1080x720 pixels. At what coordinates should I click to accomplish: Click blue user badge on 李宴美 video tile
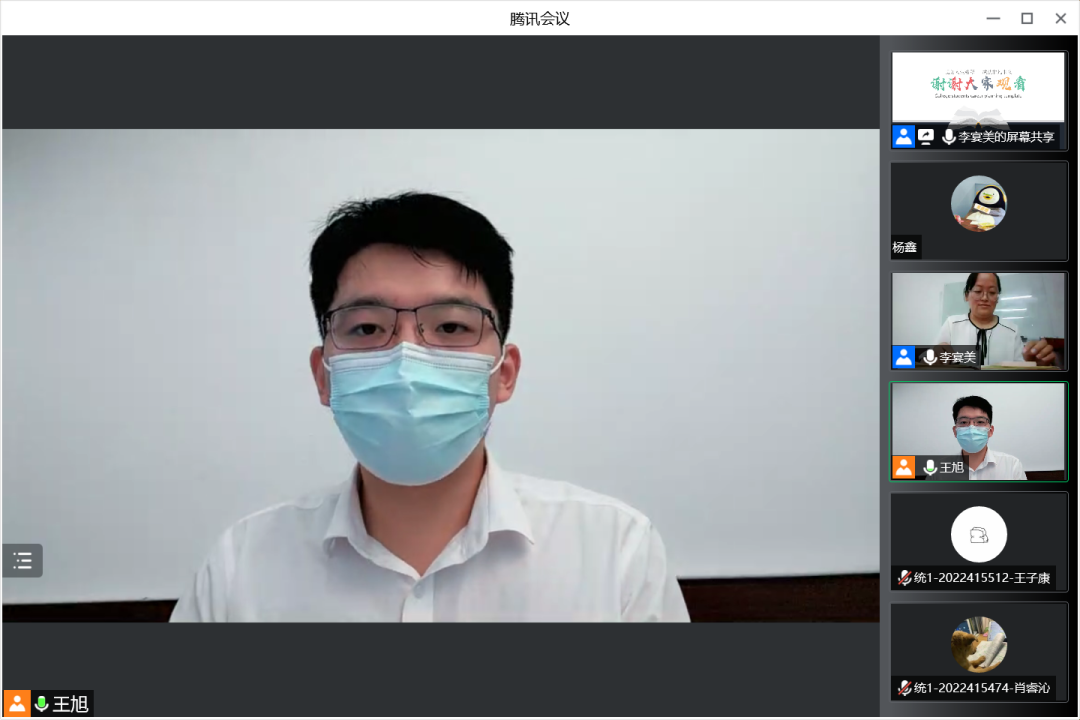point(903,357)
